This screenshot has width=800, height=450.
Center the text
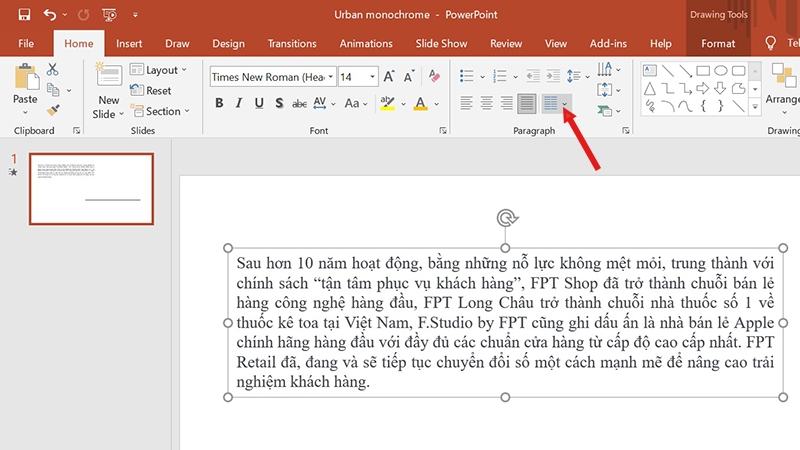(486, 104)
